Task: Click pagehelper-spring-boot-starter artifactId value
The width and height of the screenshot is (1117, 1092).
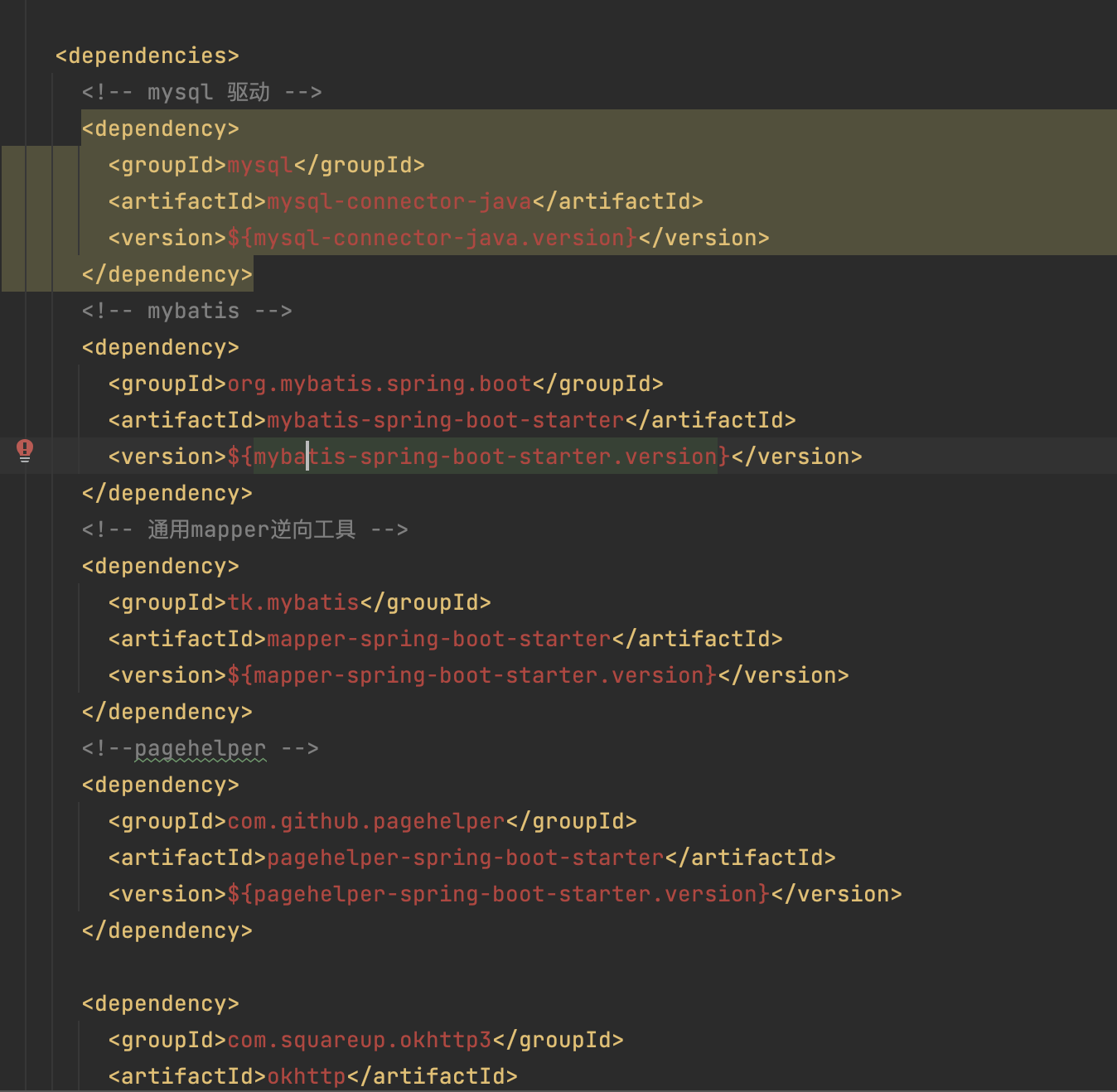Action: (466, 858)
